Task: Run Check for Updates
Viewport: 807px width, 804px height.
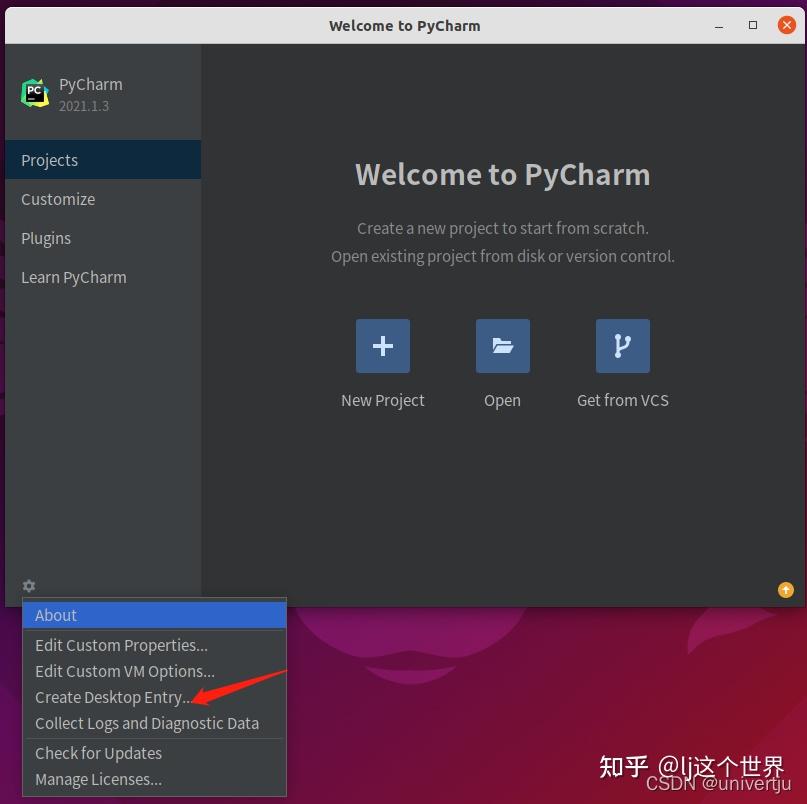Action: [98, 753]
